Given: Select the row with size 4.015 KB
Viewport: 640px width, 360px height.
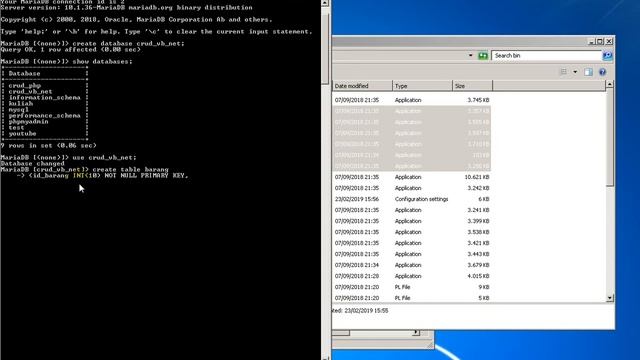Looking at the screenshot, I should pos(412,276).
